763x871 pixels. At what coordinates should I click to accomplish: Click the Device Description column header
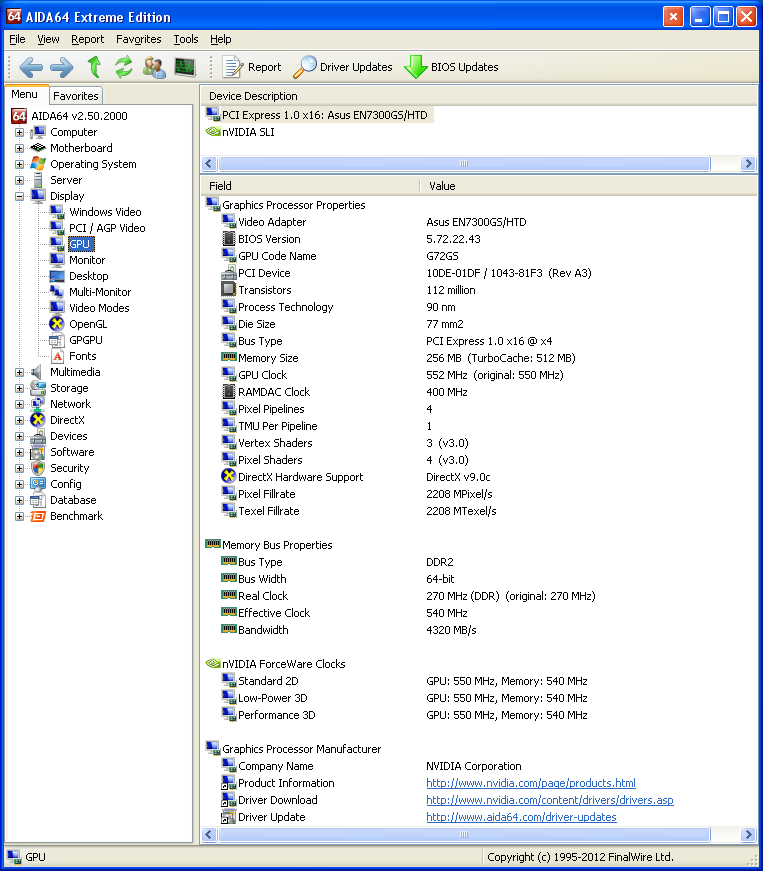(x=479, y=96)
